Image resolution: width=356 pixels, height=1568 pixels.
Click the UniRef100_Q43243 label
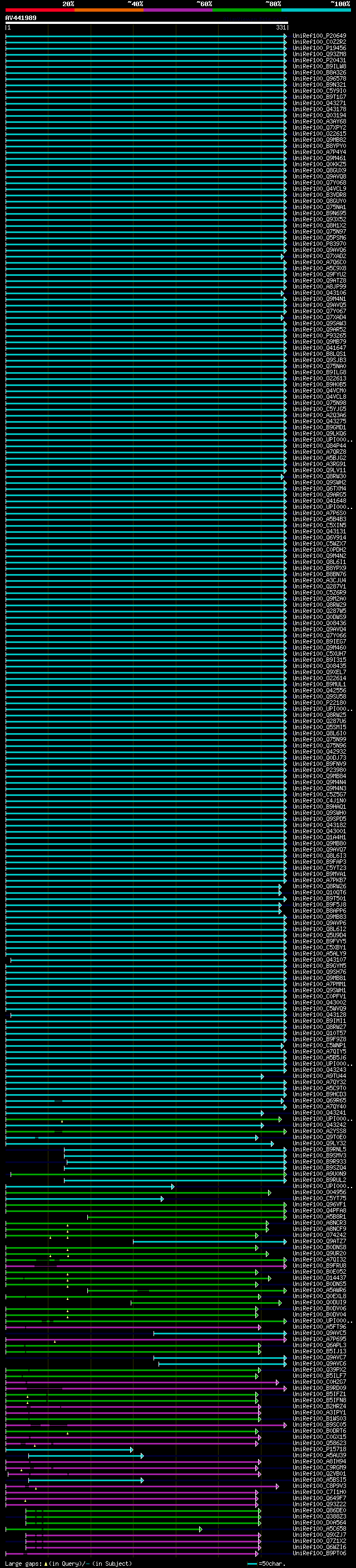click(x=319, y=1070)
